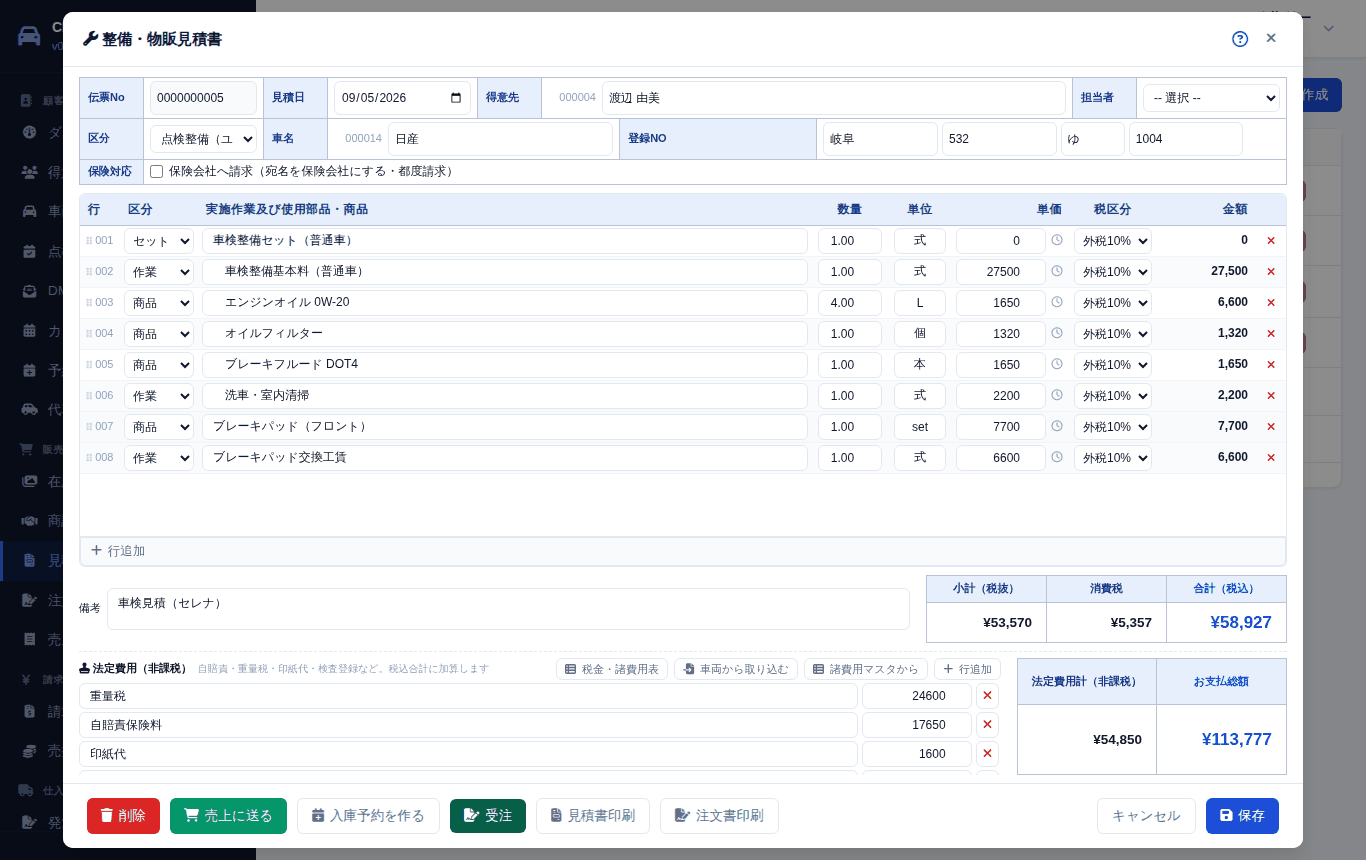Change row 006 作業 type dropdown
1366x860 pixels.
coord(159,396)
